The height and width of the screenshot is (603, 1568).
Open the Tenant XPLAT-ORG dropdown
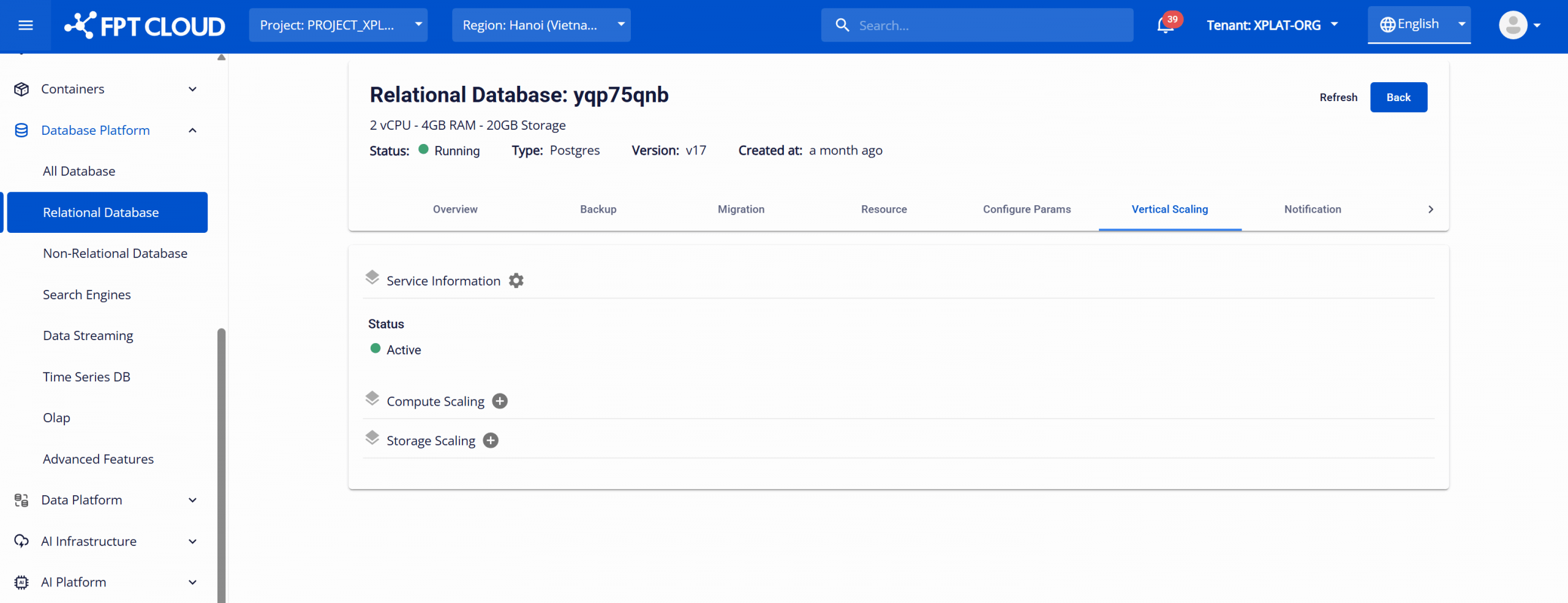[x=1272, y=25]
